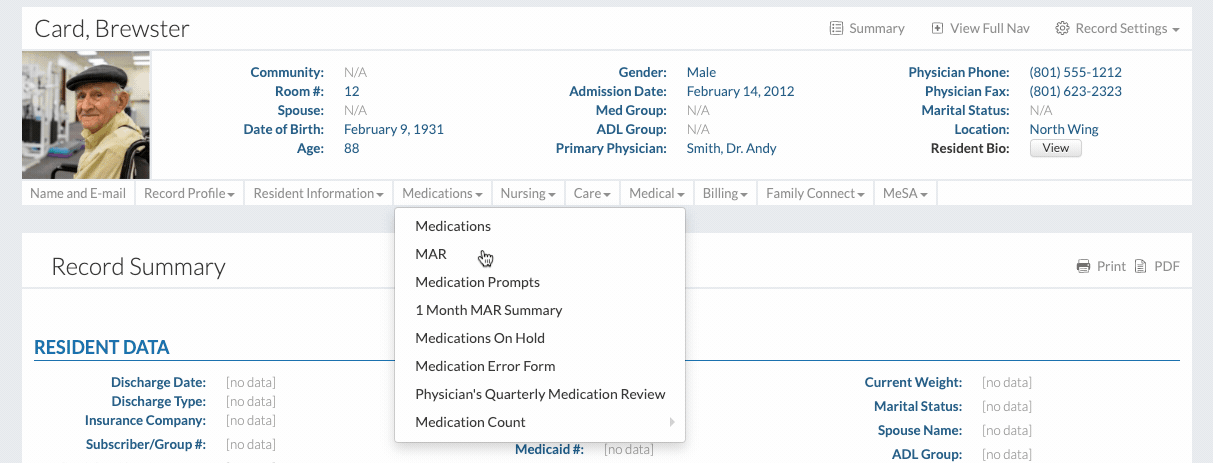Click the Smith, Dr. Andy physician link
The width and height of the screenshot is (1213, 463).
pyautogui.click(x=731, y=148)
